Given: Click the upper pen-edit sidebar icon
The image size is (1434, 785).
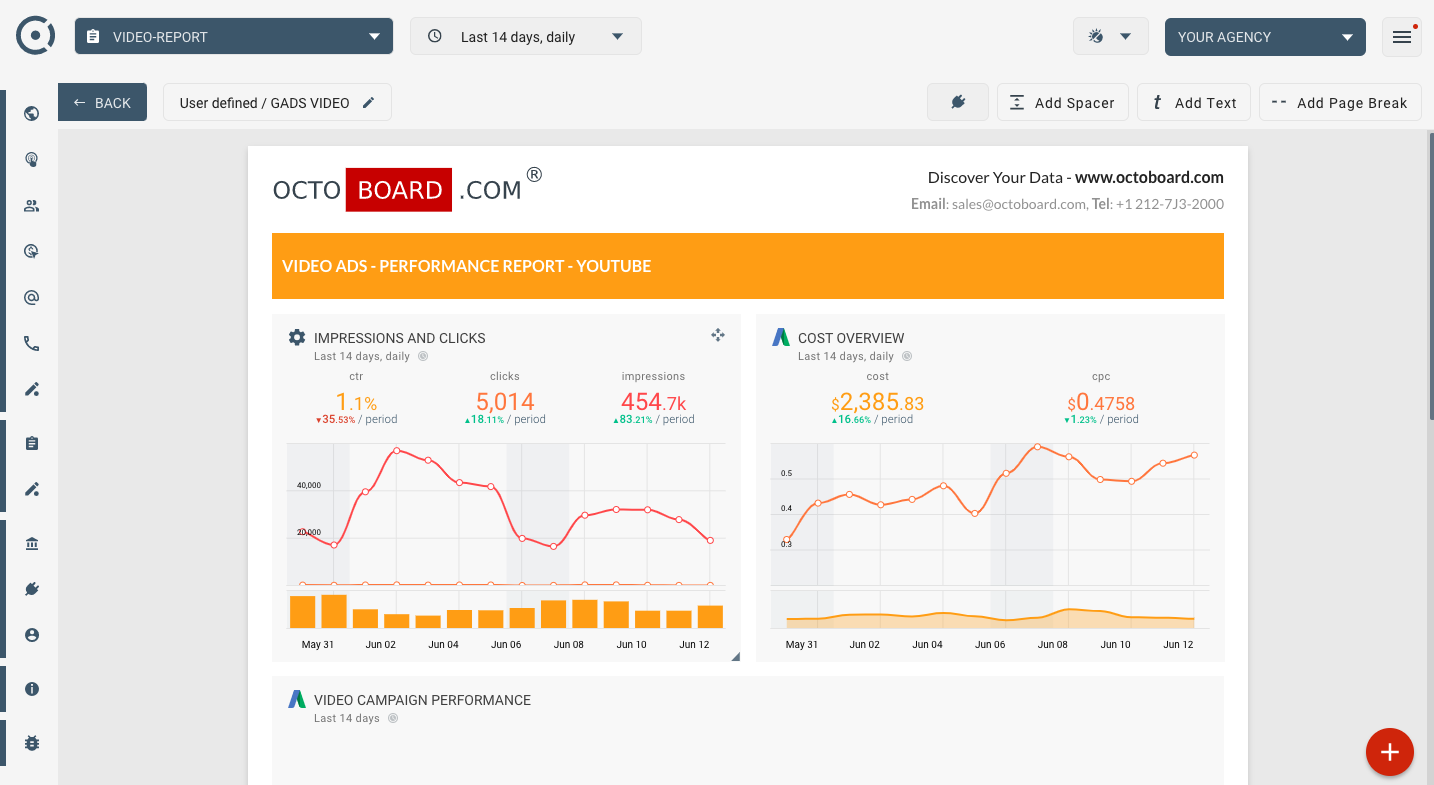Looking at the screenshot, I should click(x=32, y=390).
